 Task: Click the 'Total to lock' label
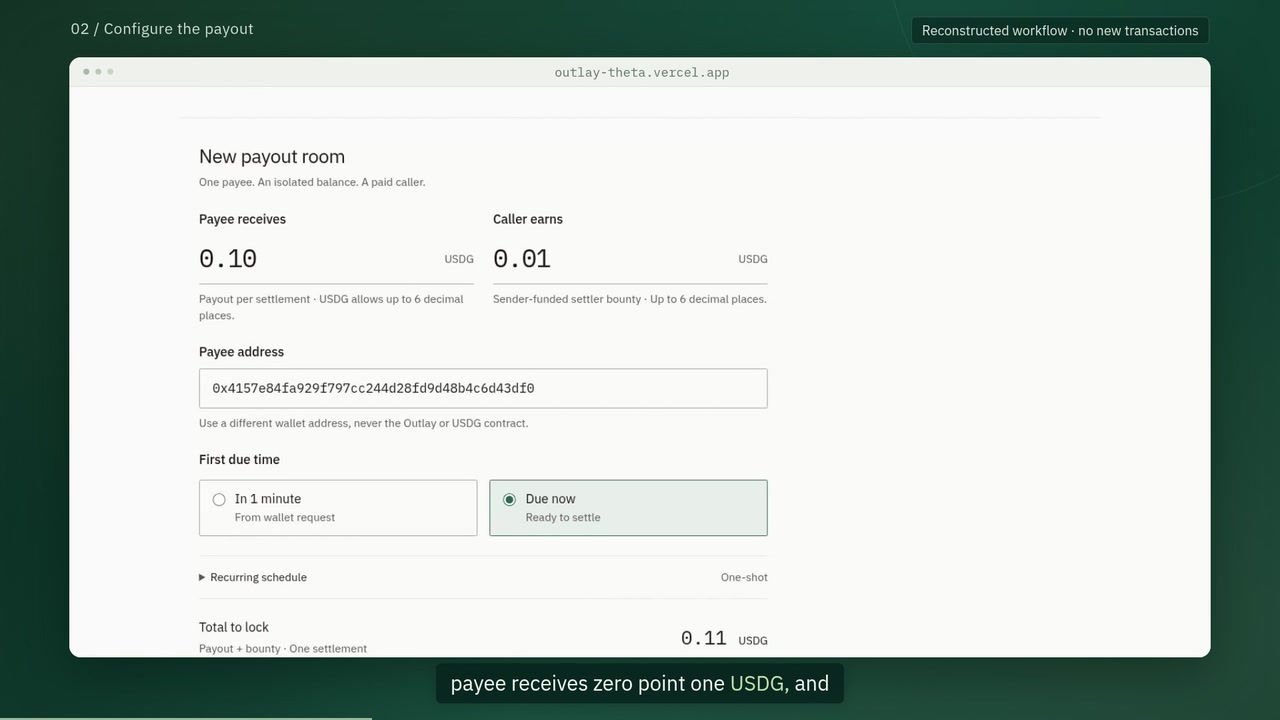pyautogui.click(x=234, y=627)
